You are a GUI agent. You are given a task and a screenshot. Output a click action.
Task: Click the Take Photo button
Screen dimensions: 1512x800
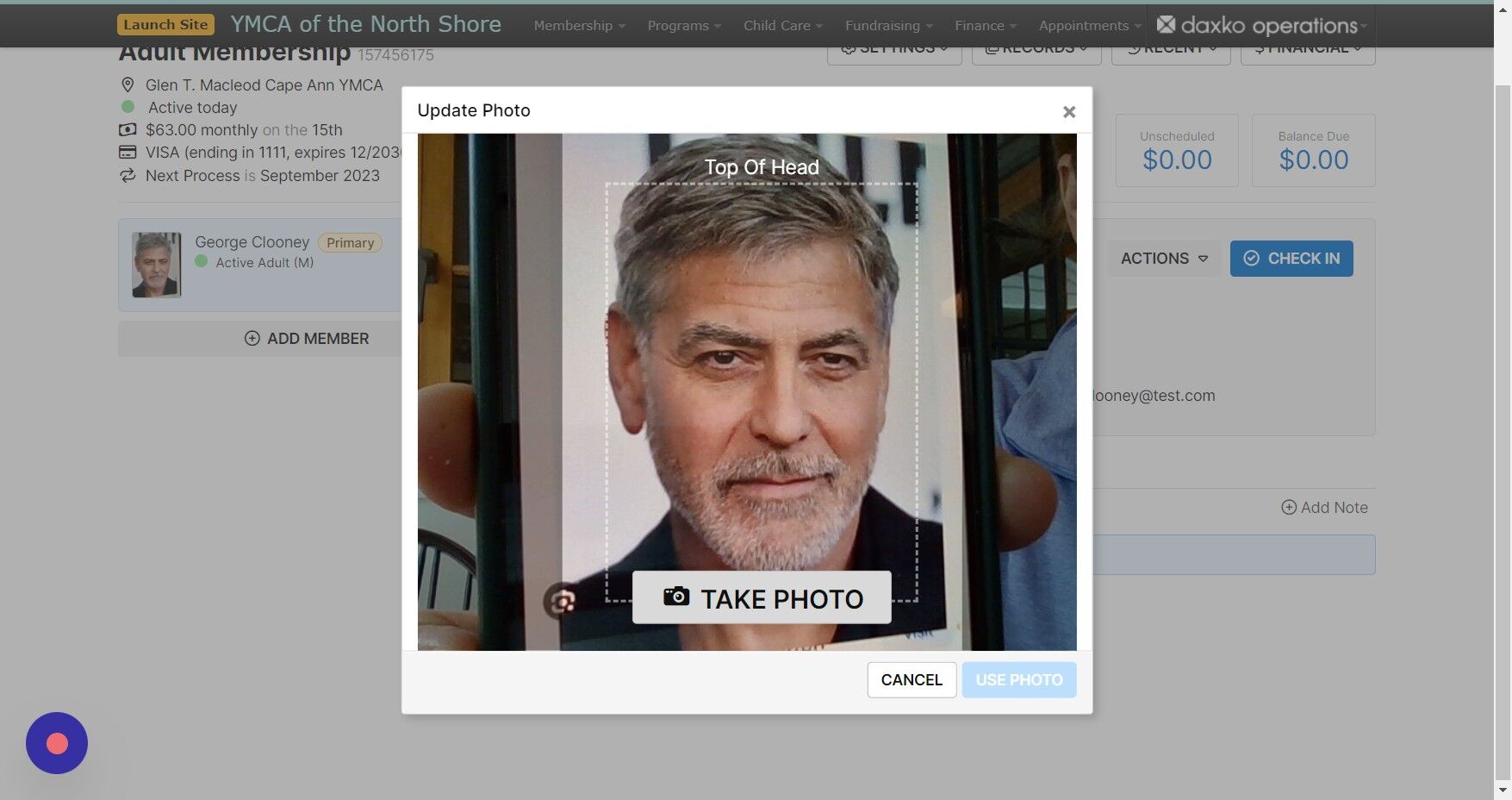tap(761, 597)
